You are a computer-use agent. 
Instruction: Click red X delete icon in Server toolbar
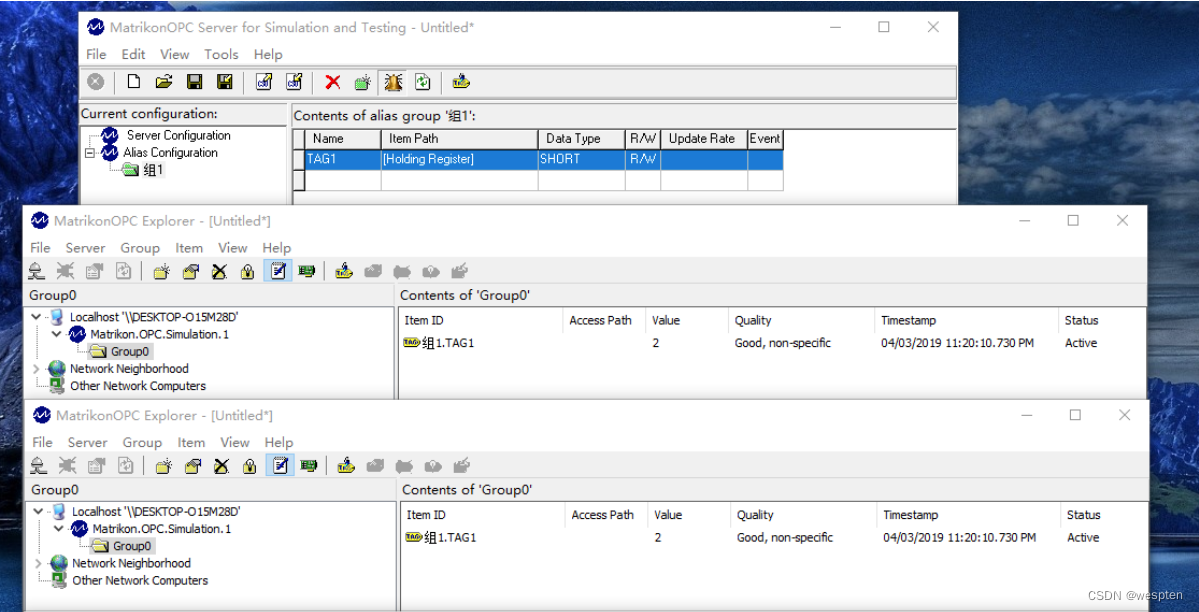click(333, 82)
